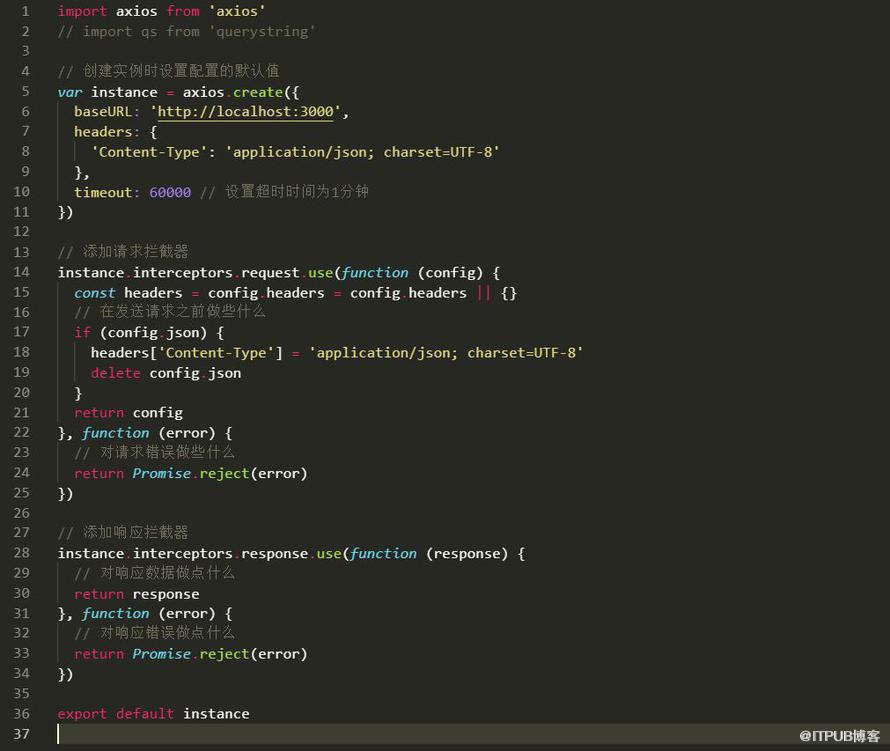Click the headers key on line 7

click(103, 132)
